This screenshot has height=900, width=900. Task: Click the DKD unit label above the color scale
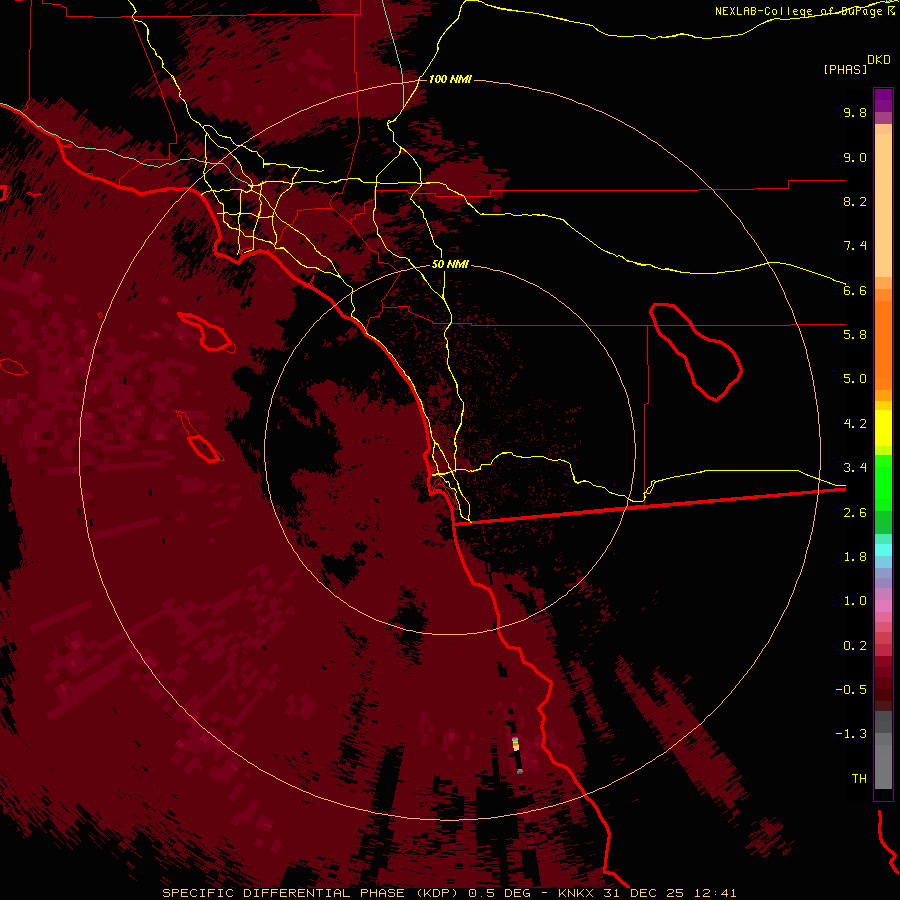879,60
